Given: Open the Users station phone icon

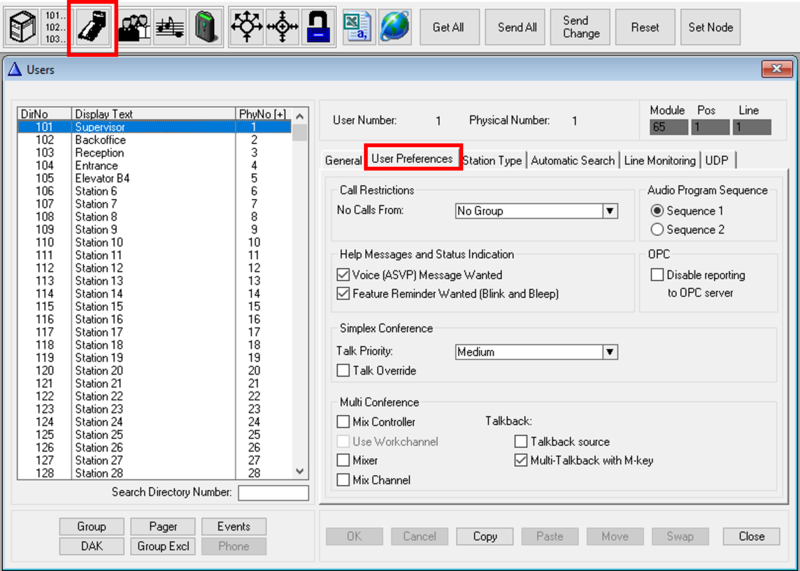Looking at the screenshot, I should pos(92,27).
